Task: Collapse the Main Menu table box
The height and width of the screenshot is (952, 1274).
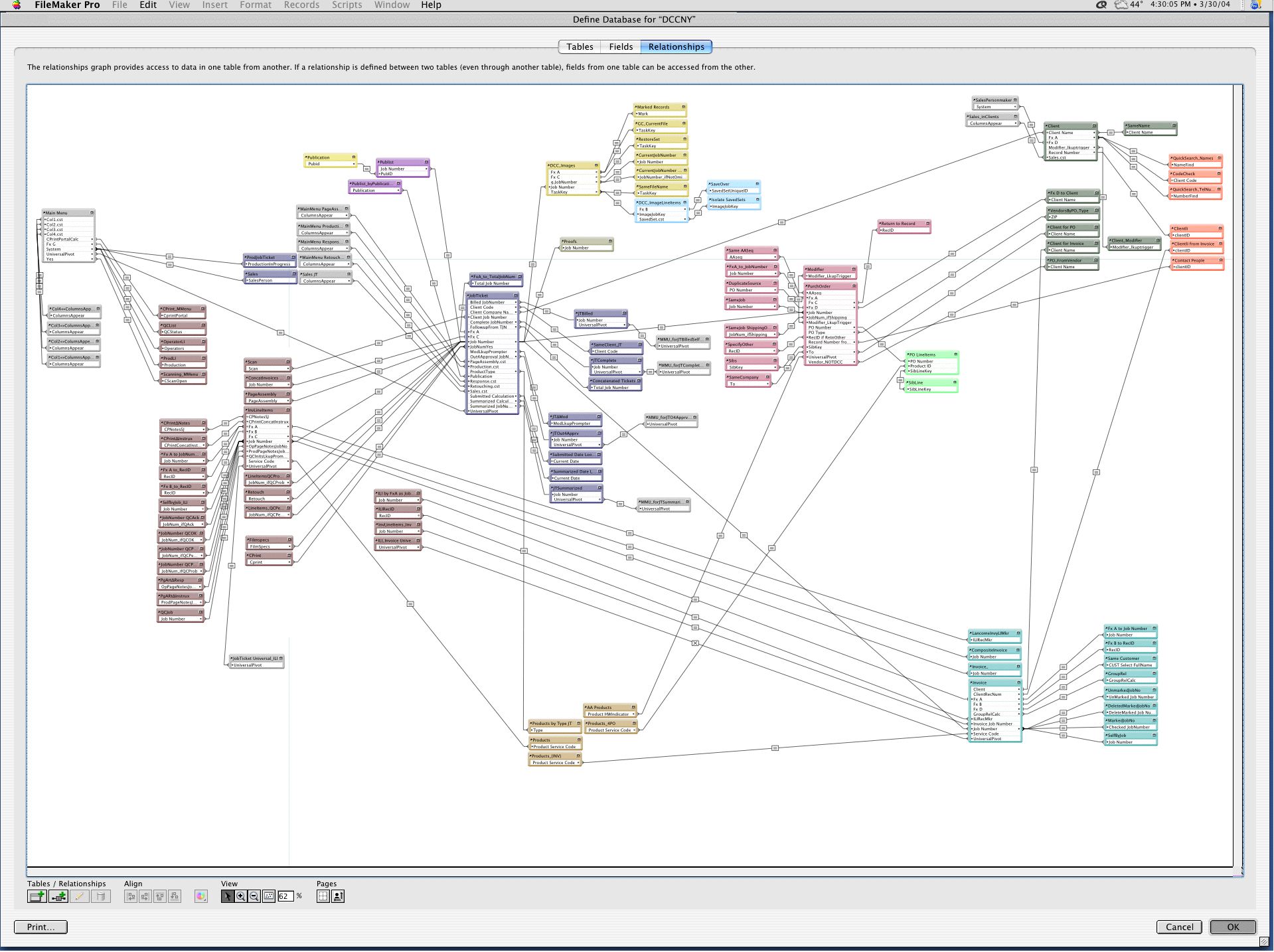Action: click(92, 213)
